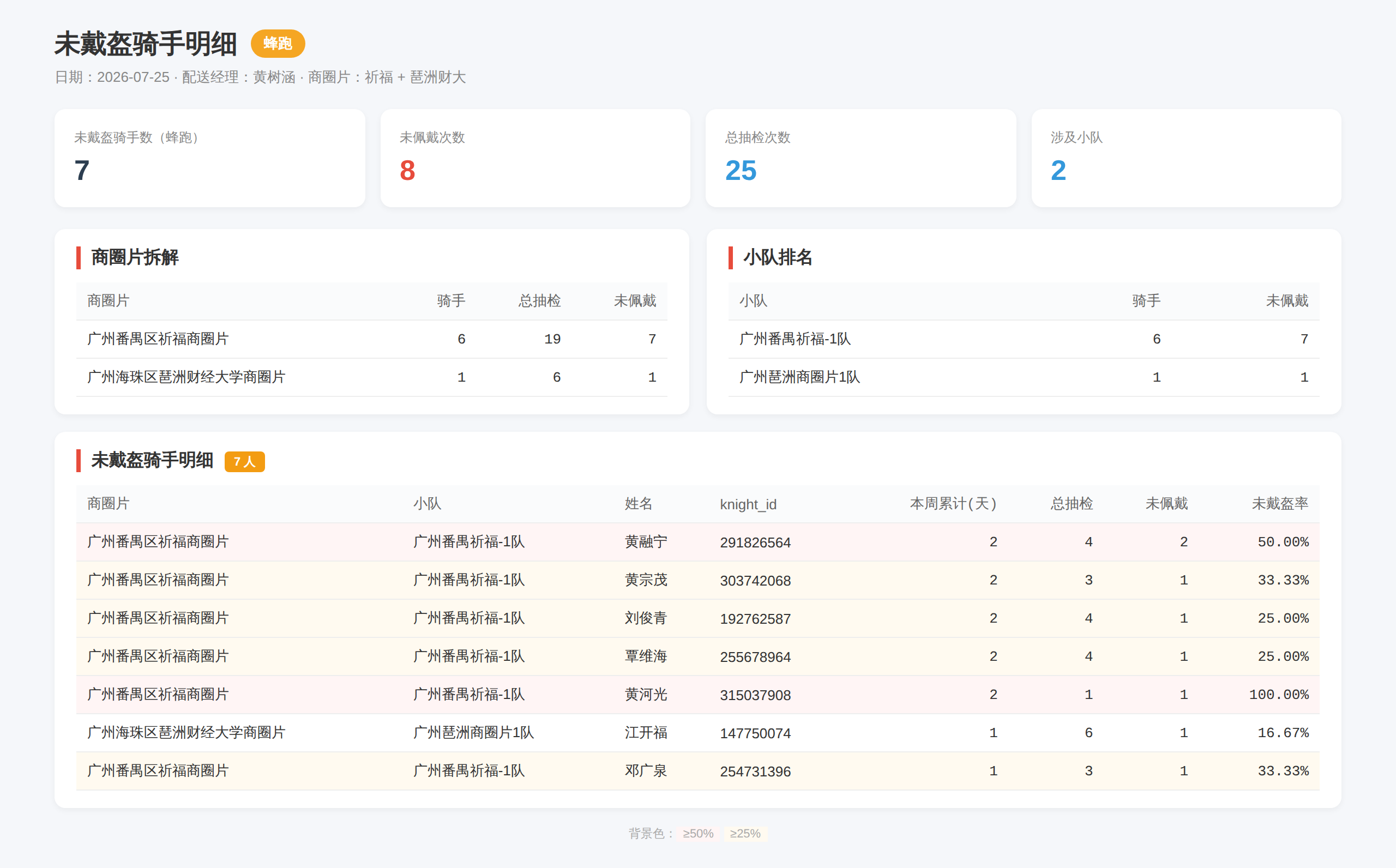Click the 本周累计(天) column header
Screen dimensions: 1396x868
pos(953,503)
